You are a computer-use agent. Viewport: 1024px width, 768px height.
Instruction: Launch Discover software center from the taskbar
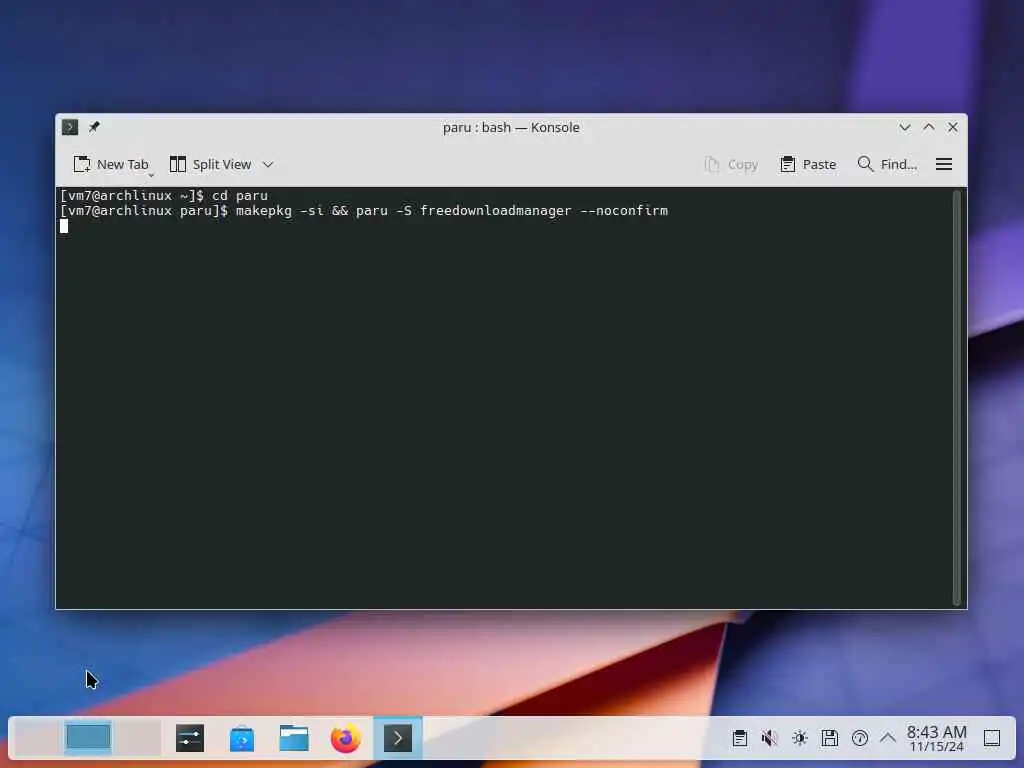[x=242, y=739]
